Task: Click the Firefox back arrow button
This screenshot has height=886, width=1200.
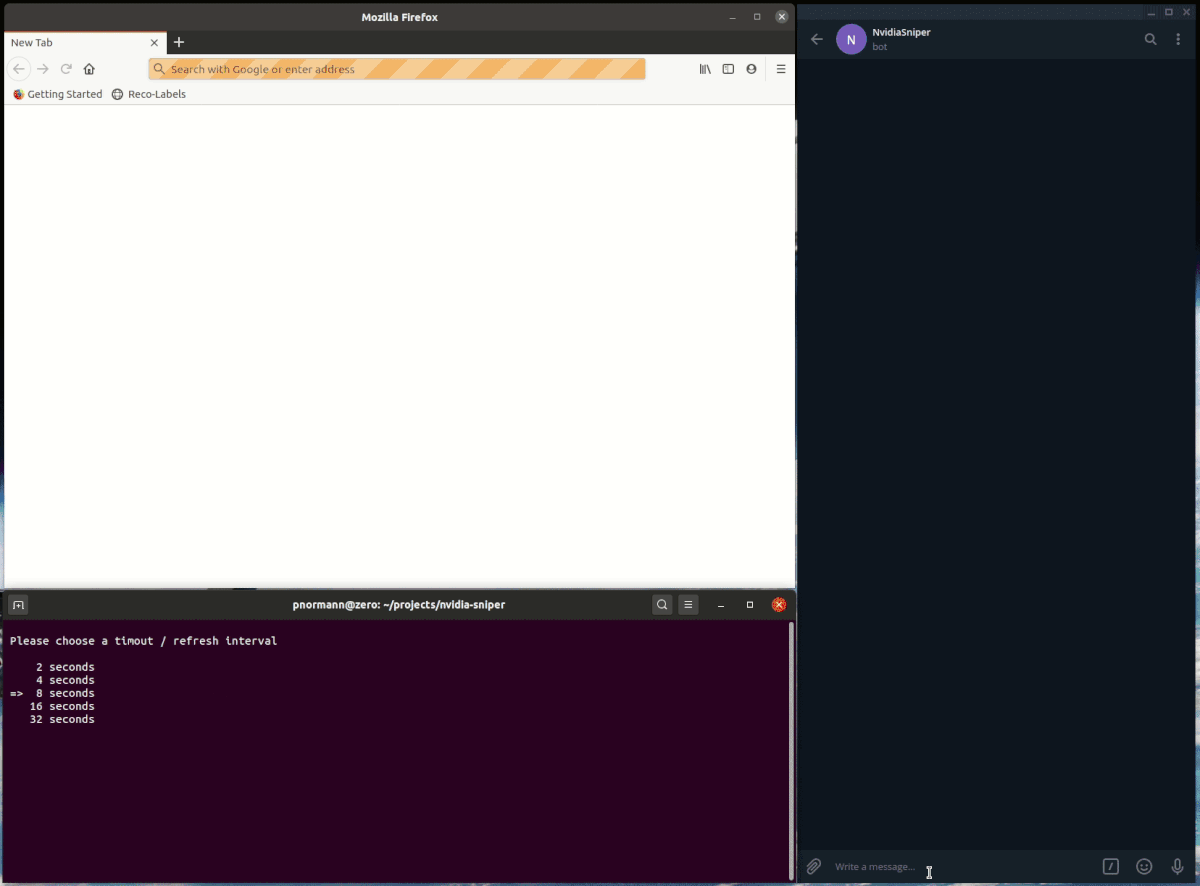Action: tap(19, 69)
